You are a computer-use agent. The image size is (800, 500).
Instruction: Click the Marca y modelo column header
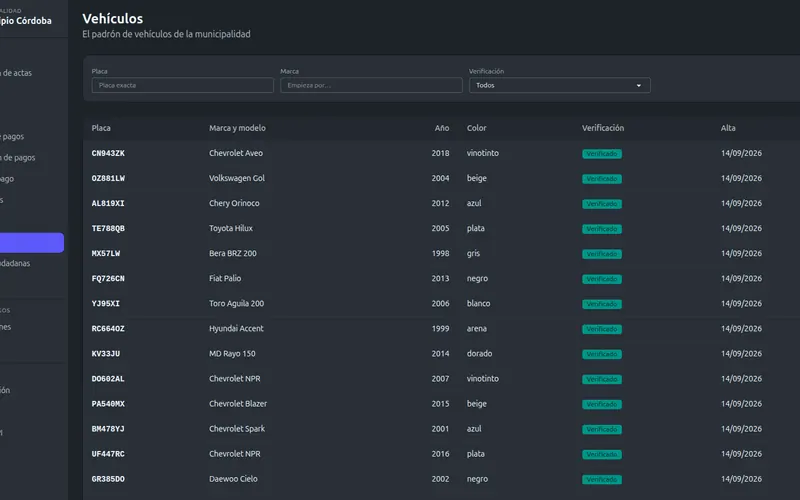237,128
